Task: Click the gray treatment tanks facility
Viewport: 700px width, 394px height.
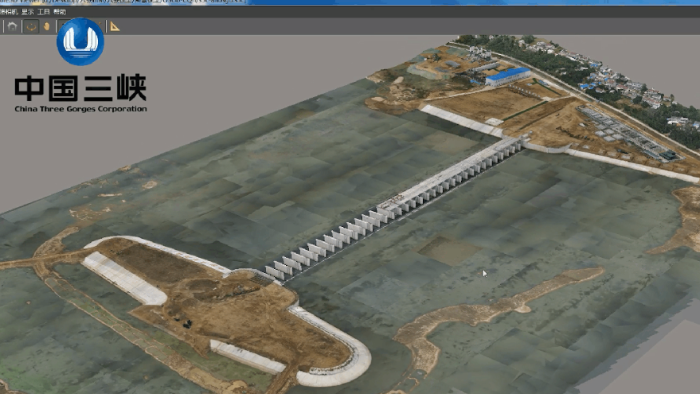Action: point(629,133)
